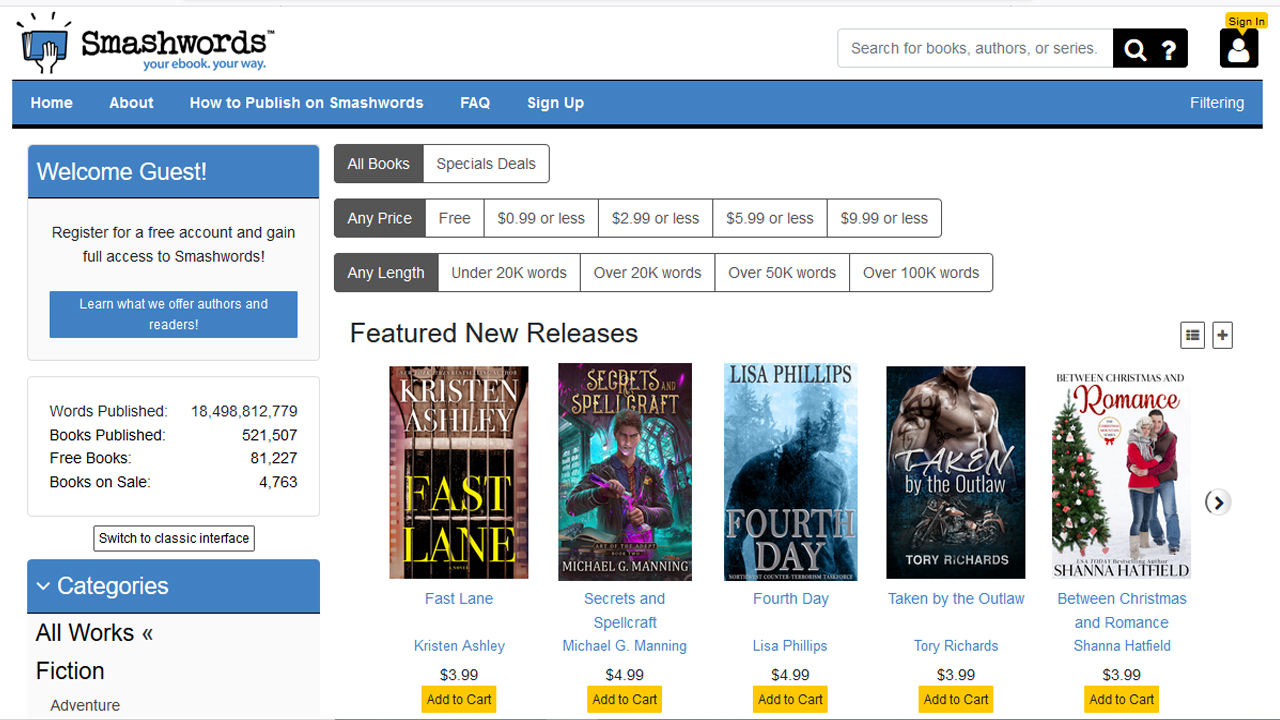Viewport: 1280px width, 720px height.
Task: Add Secrets and Spellcraft to cart
Action: point(625,699)
